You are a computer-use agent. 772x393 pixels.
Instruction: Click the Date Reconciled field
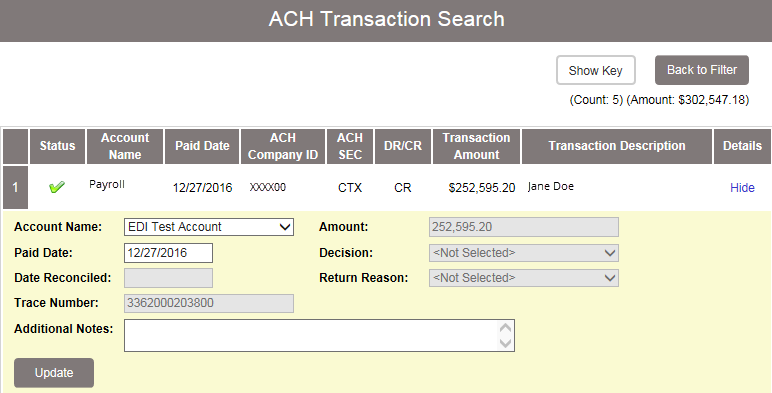(168, 278)
